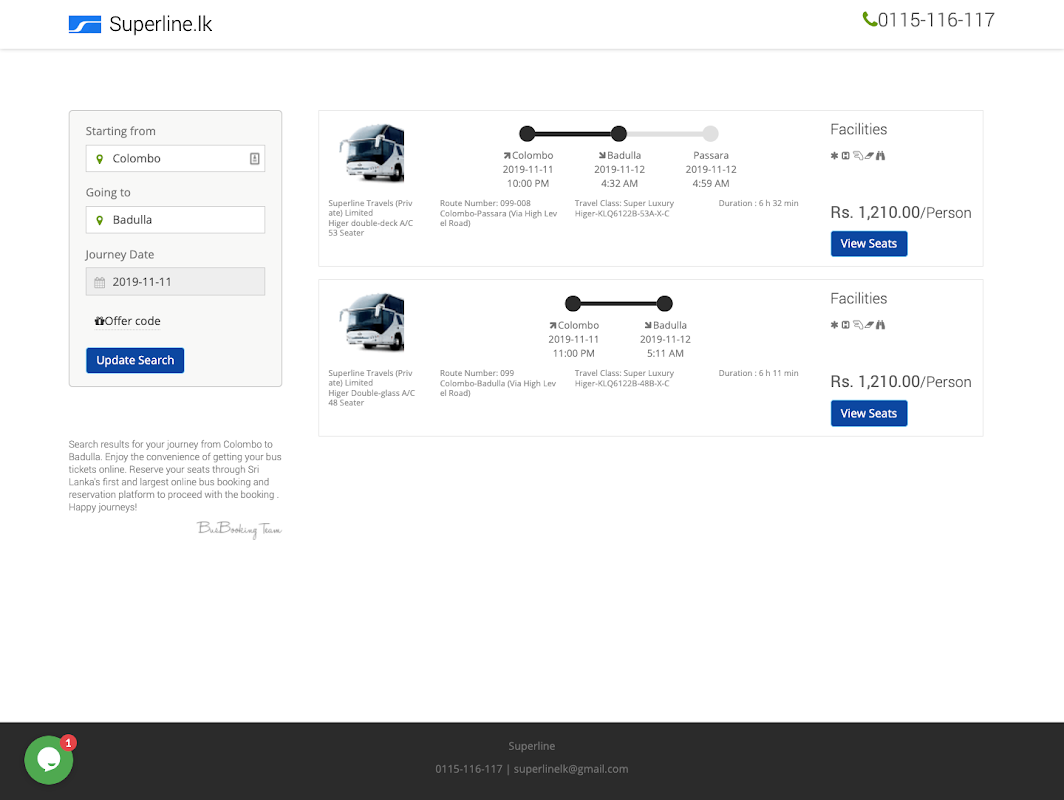
Task: Click the 'Route Number: 099' text of second bus
Action: click(477, 373)
